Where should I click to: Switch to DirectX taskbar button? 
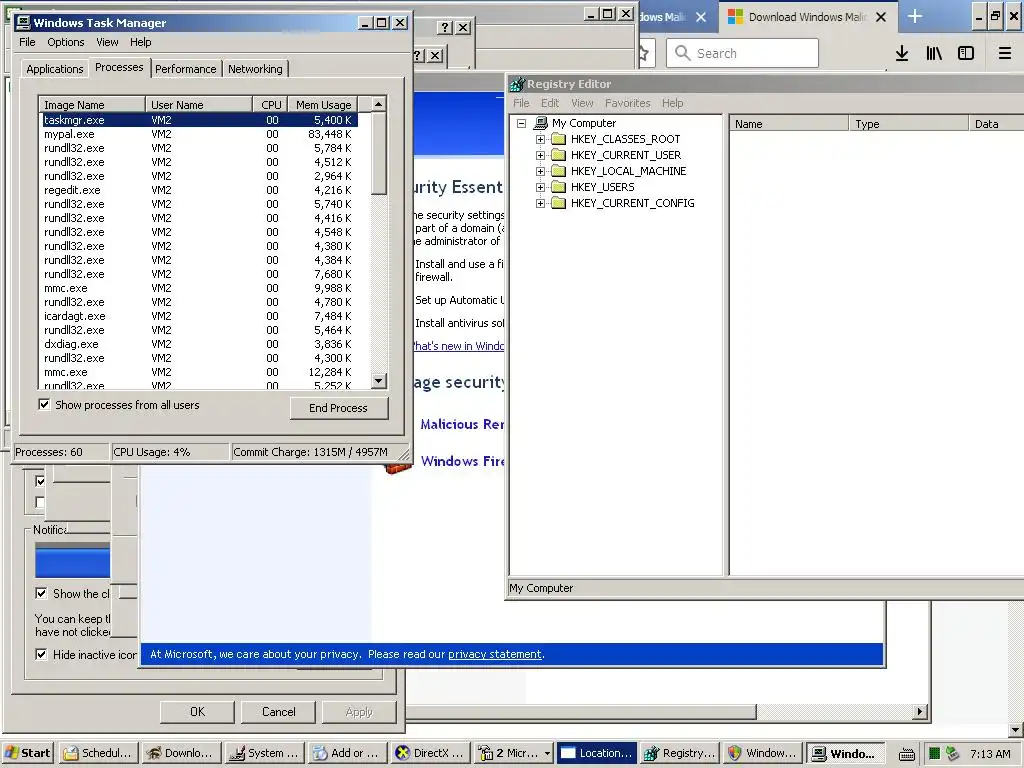431,753
